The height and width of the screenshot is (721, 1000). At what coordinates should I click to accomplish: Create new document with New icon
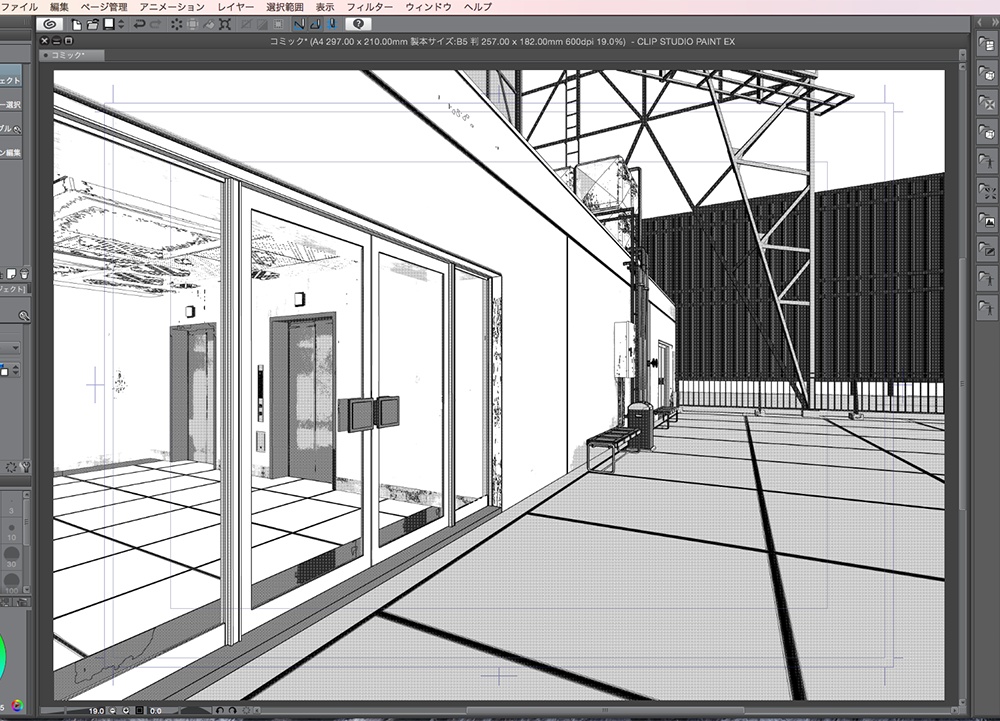(77, 24)
